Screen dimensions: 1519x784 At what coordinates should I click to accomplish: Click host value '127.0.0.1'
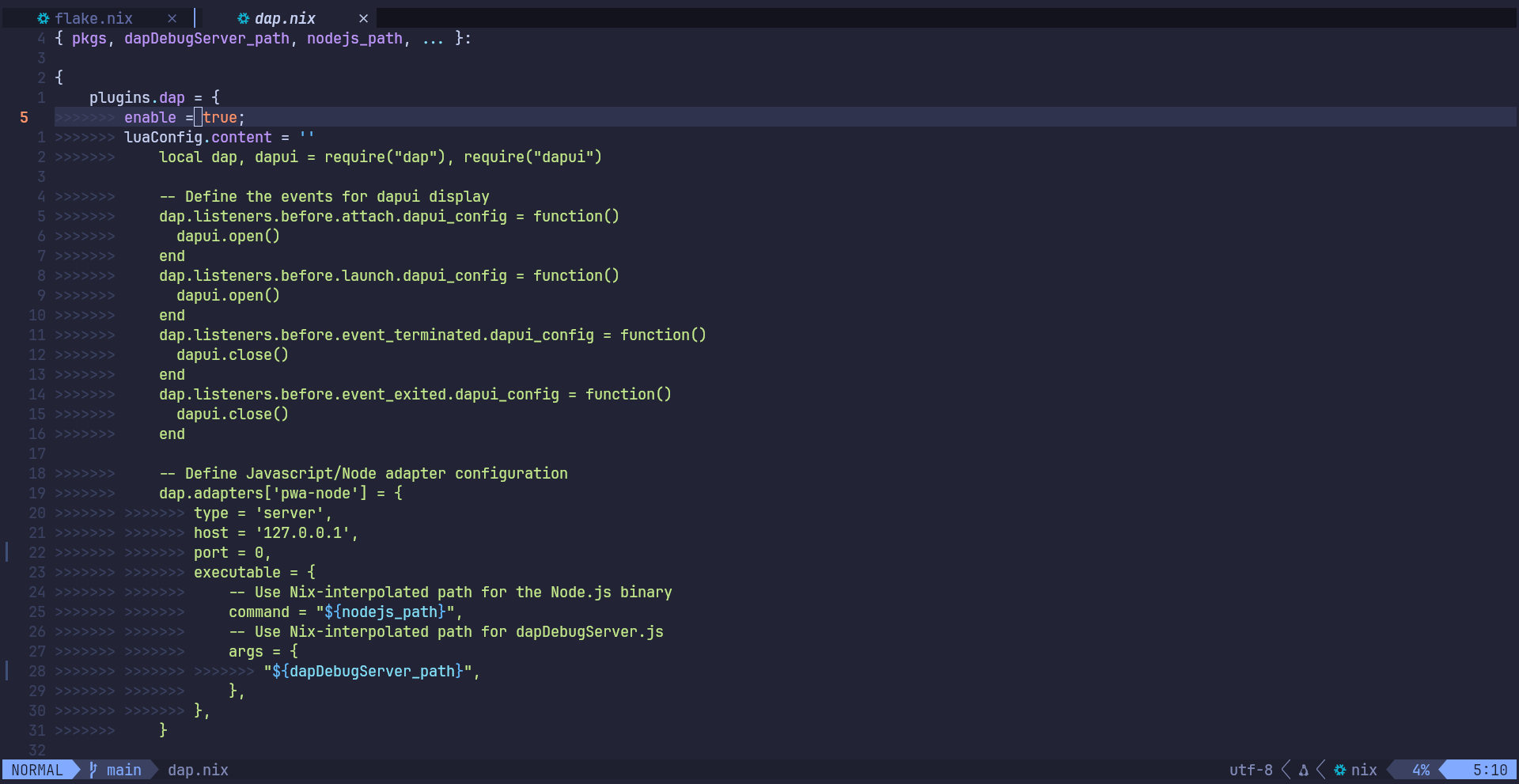[x=302, y=532]
